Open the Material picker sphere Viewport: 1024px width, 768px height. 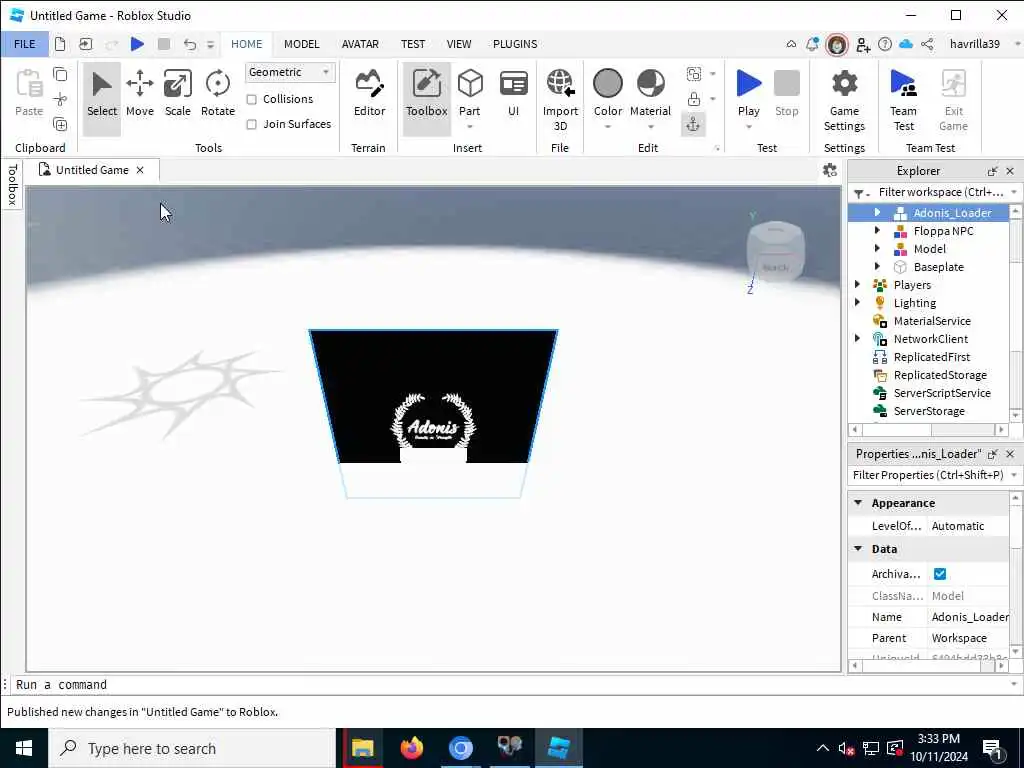pyautogui.click(x=650, y=84)
